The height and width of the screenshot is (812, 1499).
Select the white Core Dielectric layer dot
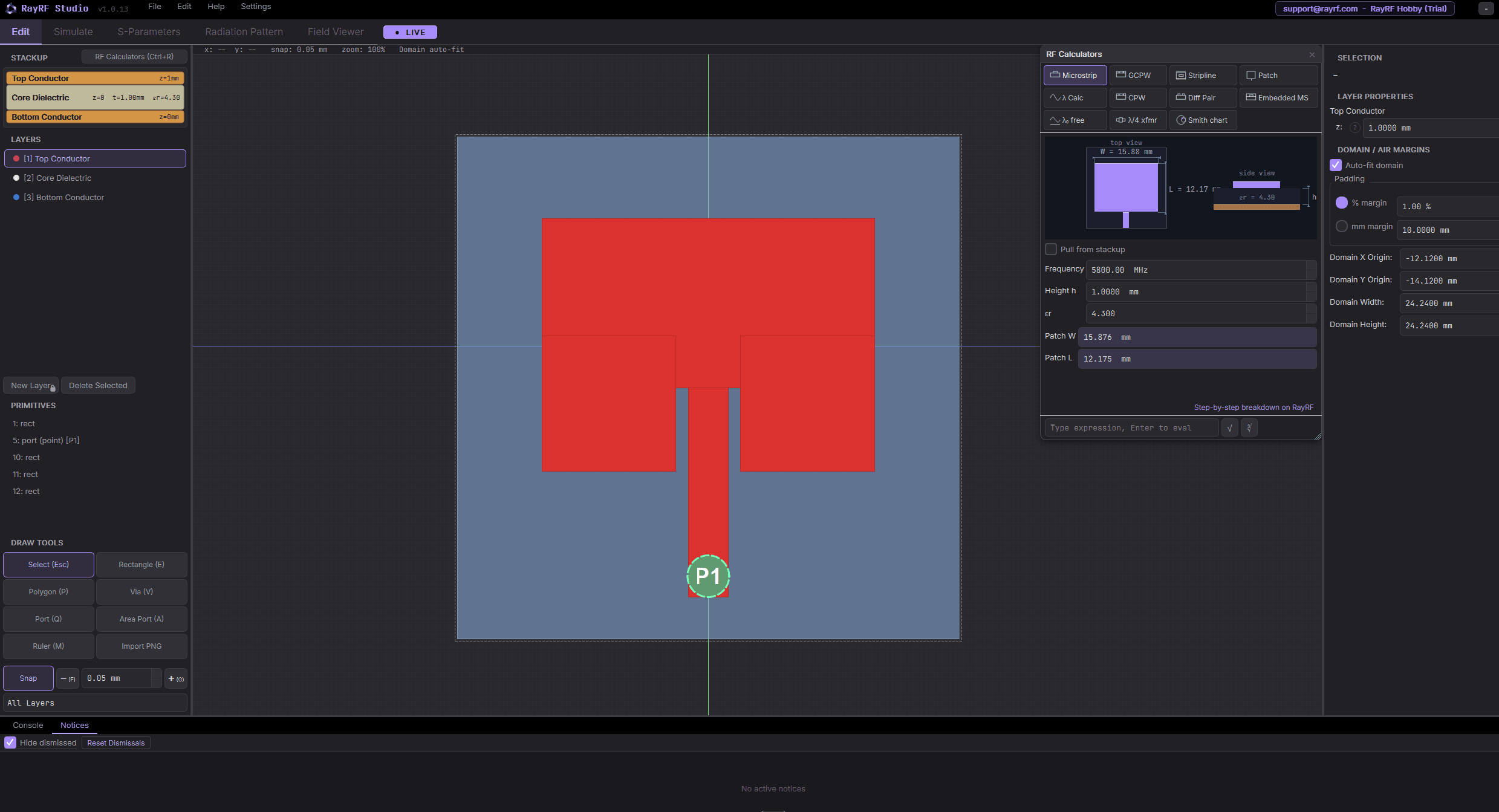coord(16,178)
